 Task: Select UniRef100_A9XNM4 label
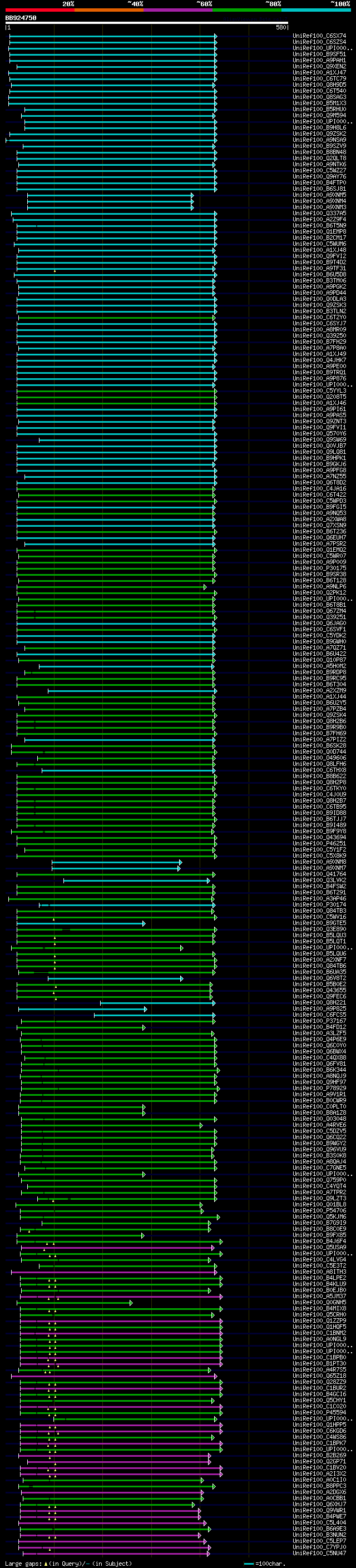coord(319,201)
